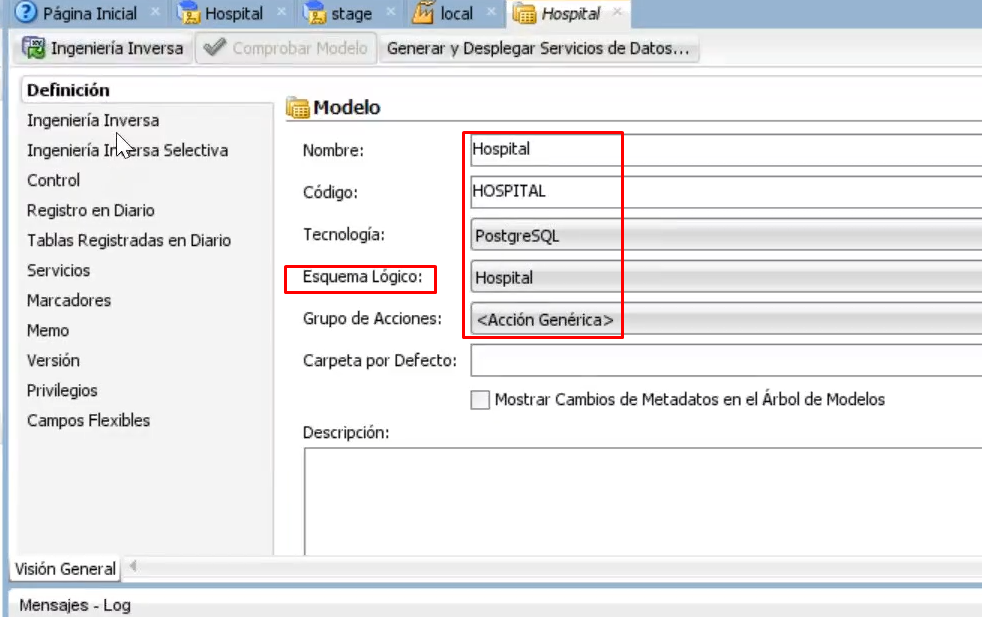Image resolution: width=982 pixels, height=617 pixels.
Task: Open the Control section
Action: pos(53,180)
